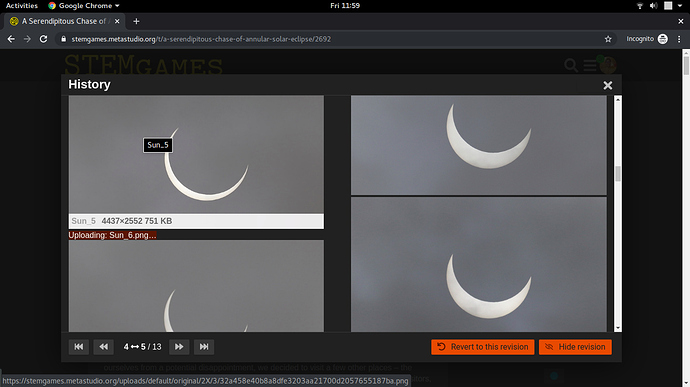Click the browser forward arrow

click(27, 39)
